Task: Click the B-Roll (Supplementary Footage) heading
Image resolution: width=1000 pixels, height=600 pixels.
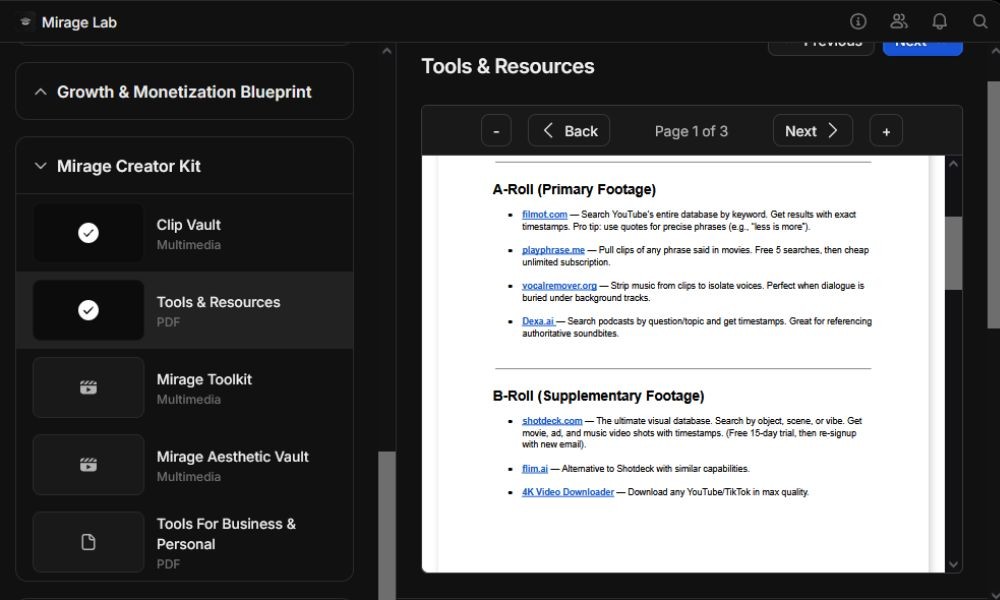Action: pyautogui.click(x=598, y=396)
